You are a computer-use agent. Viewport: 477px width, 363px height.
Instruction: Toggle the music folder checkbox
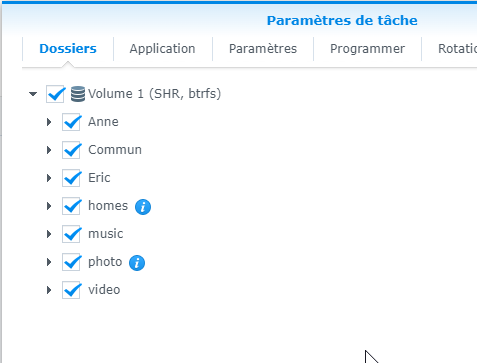point(71,234)
